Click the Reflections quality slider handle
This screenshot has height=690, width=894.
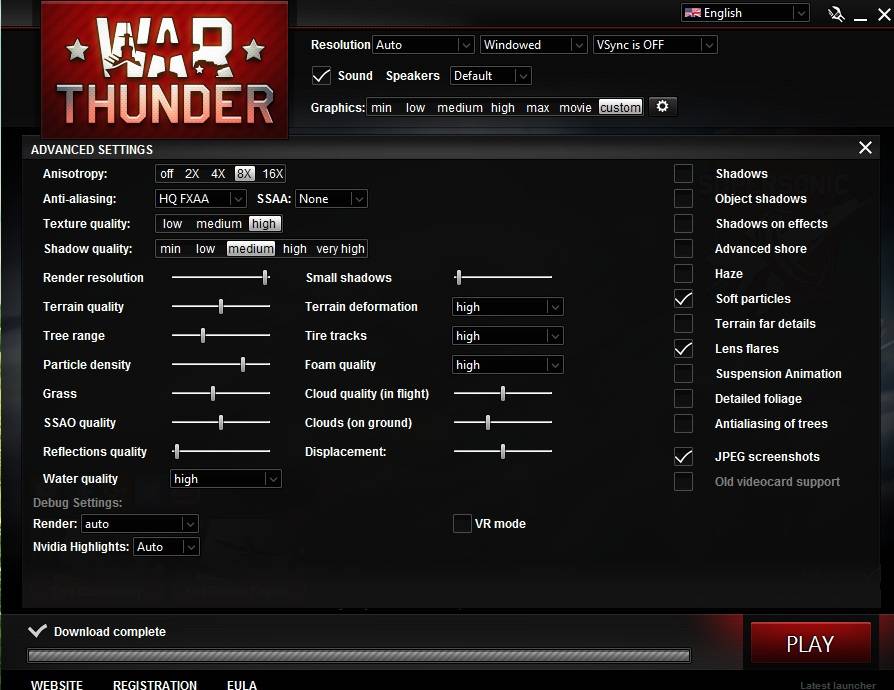click(x=177, y=451)
